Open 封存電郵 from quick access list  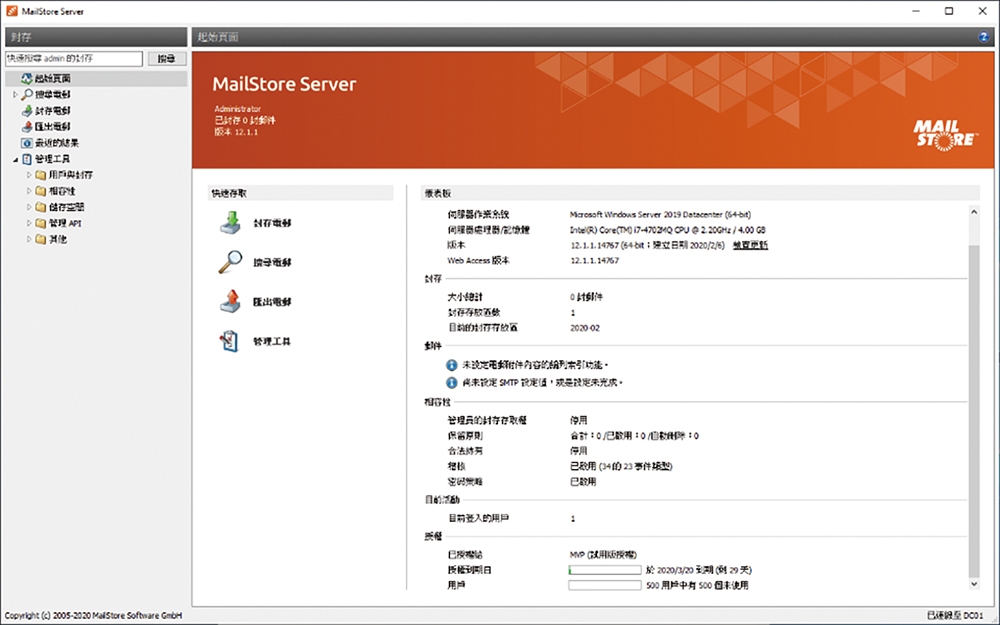[272, 223]
